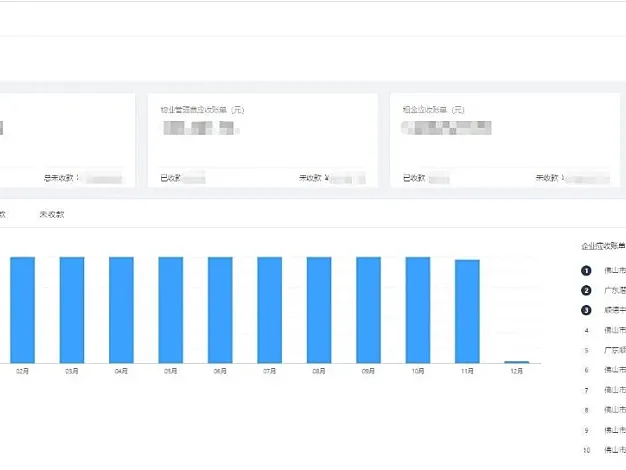Click the 06月 axis label

220,371
